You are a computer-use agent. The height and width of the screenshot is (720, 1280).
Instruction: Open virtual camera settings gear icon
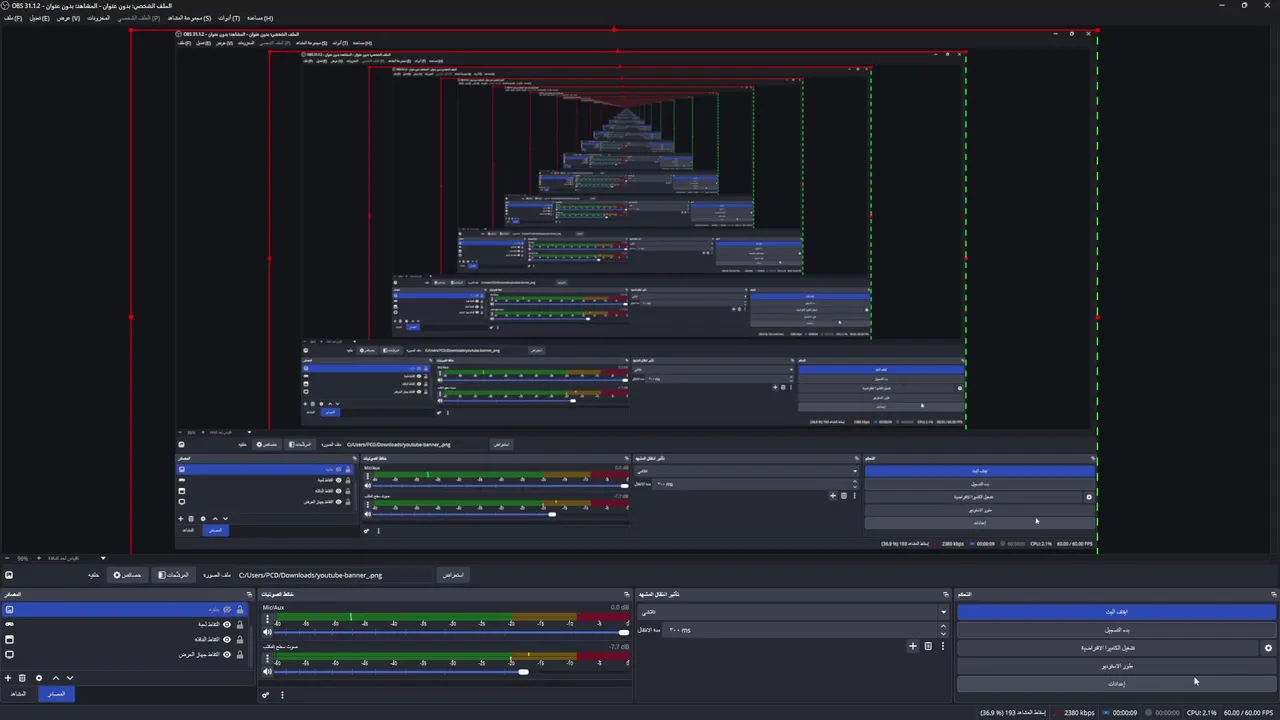pyautogui.click(x=1268, y=648)
